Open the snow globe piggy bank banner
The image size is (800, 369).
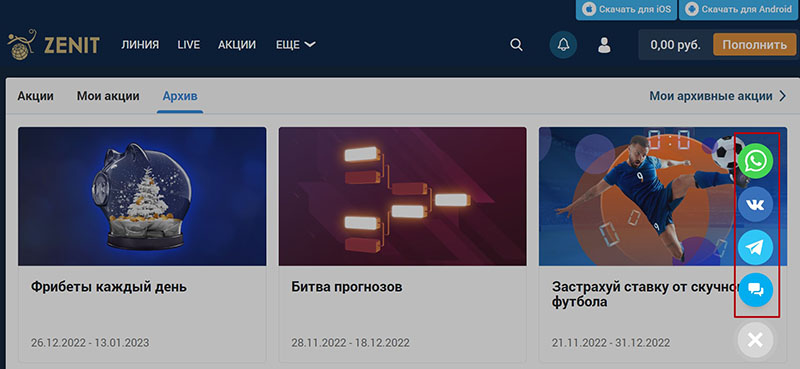point(142,196)
